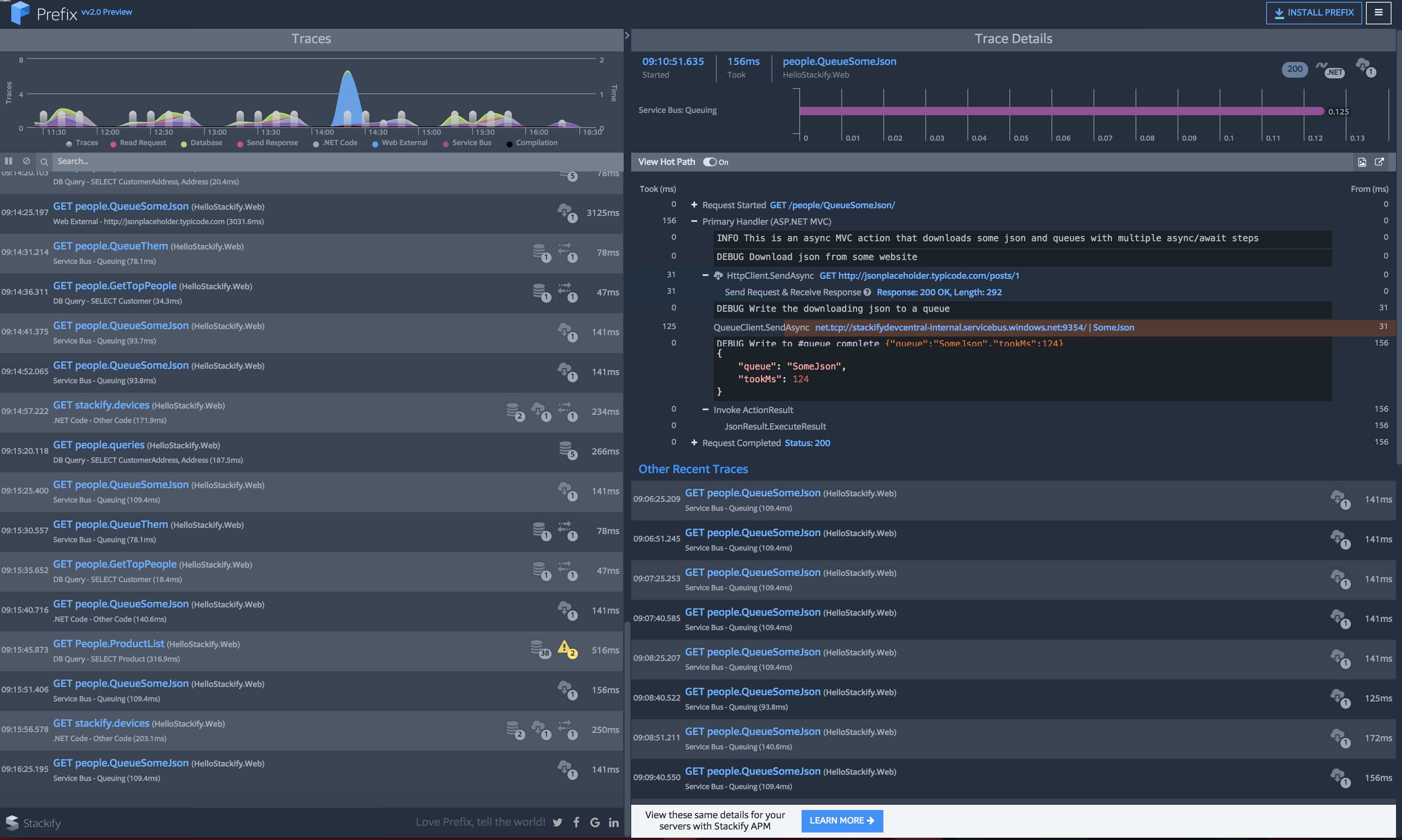
Task: Click the Service Bus Queuing timeline bar
Action: (1061, 111)
